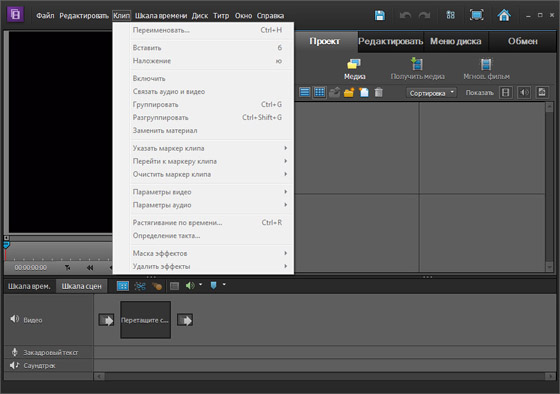The image size is (560, 394).
Task: Expand Маска эффектов submenu
Action: point(204,254)
